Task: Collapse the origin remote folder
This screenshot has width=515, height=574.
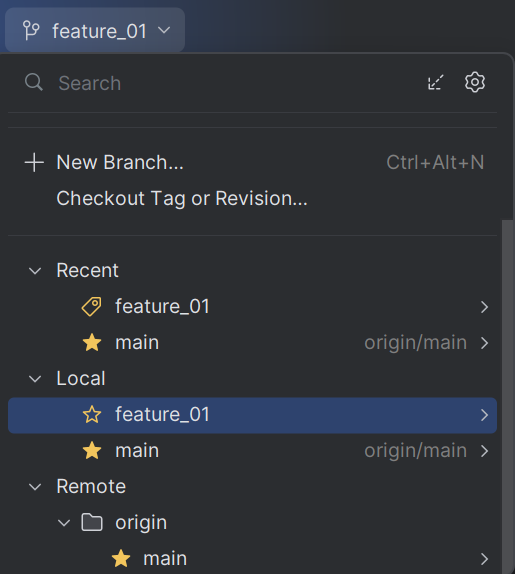Action: coord(64,523)
